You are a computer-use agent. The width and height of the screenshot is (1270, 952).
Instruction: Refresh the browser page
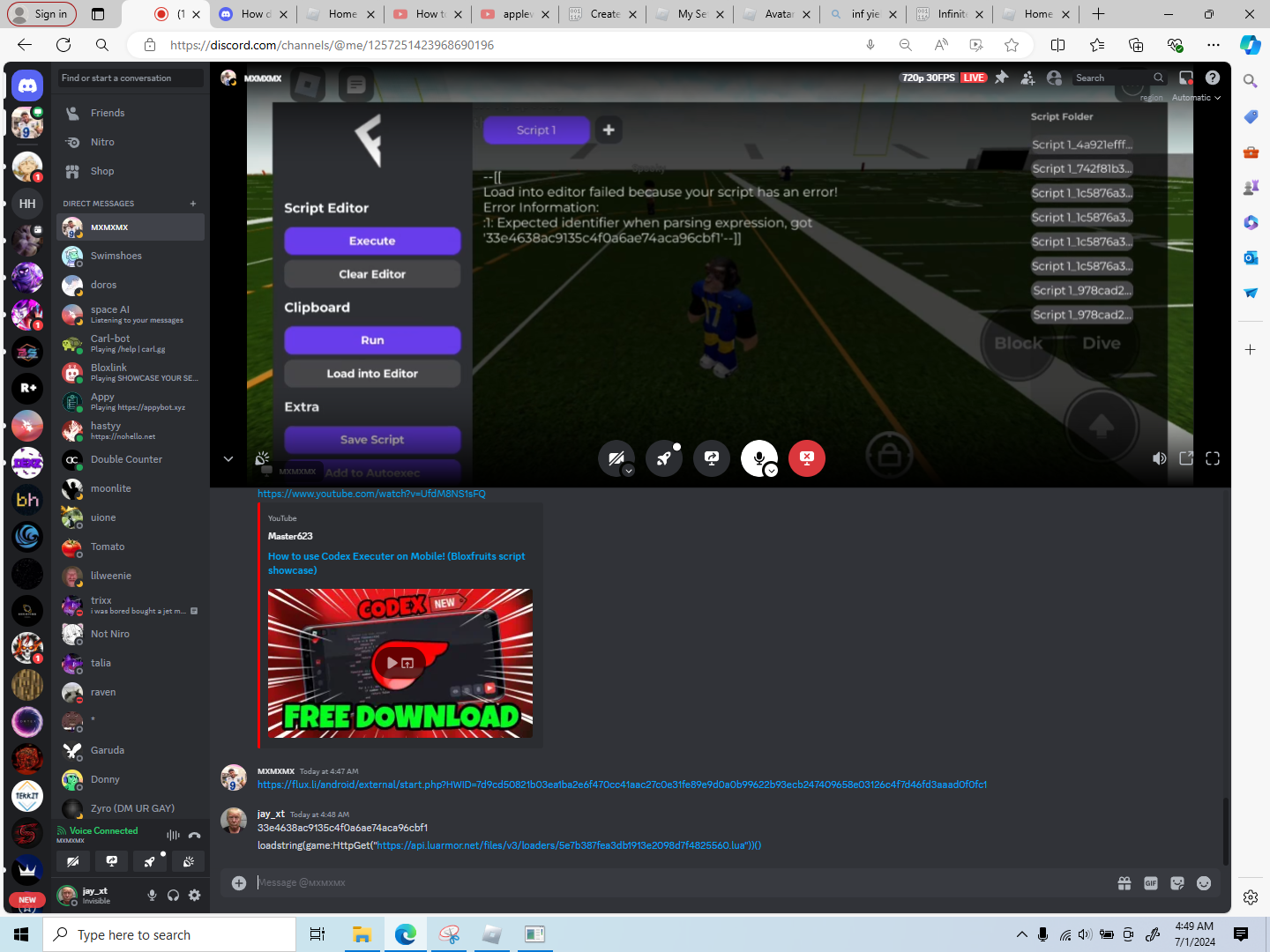[x=63, y=45]
